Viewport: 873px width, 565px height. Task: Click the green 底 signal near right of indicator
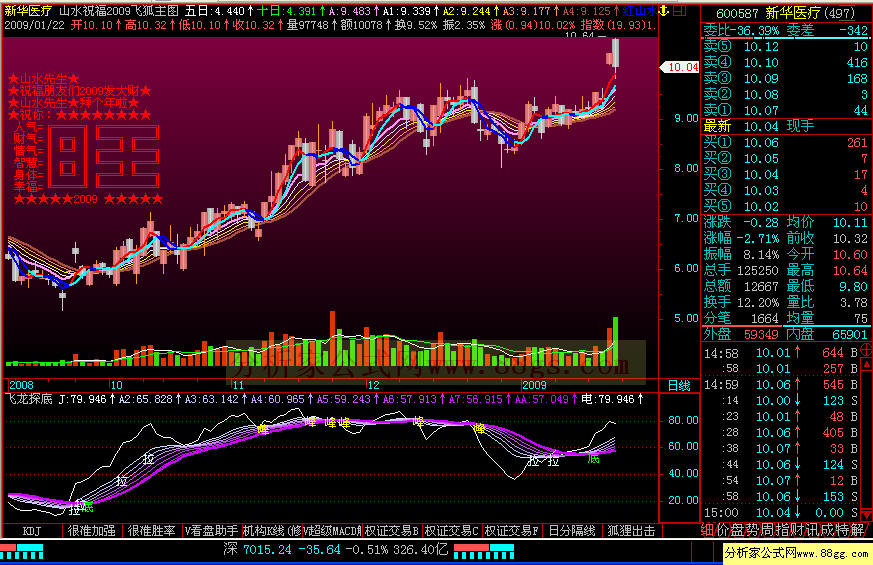pyautogui.click(x=594, y=458)
